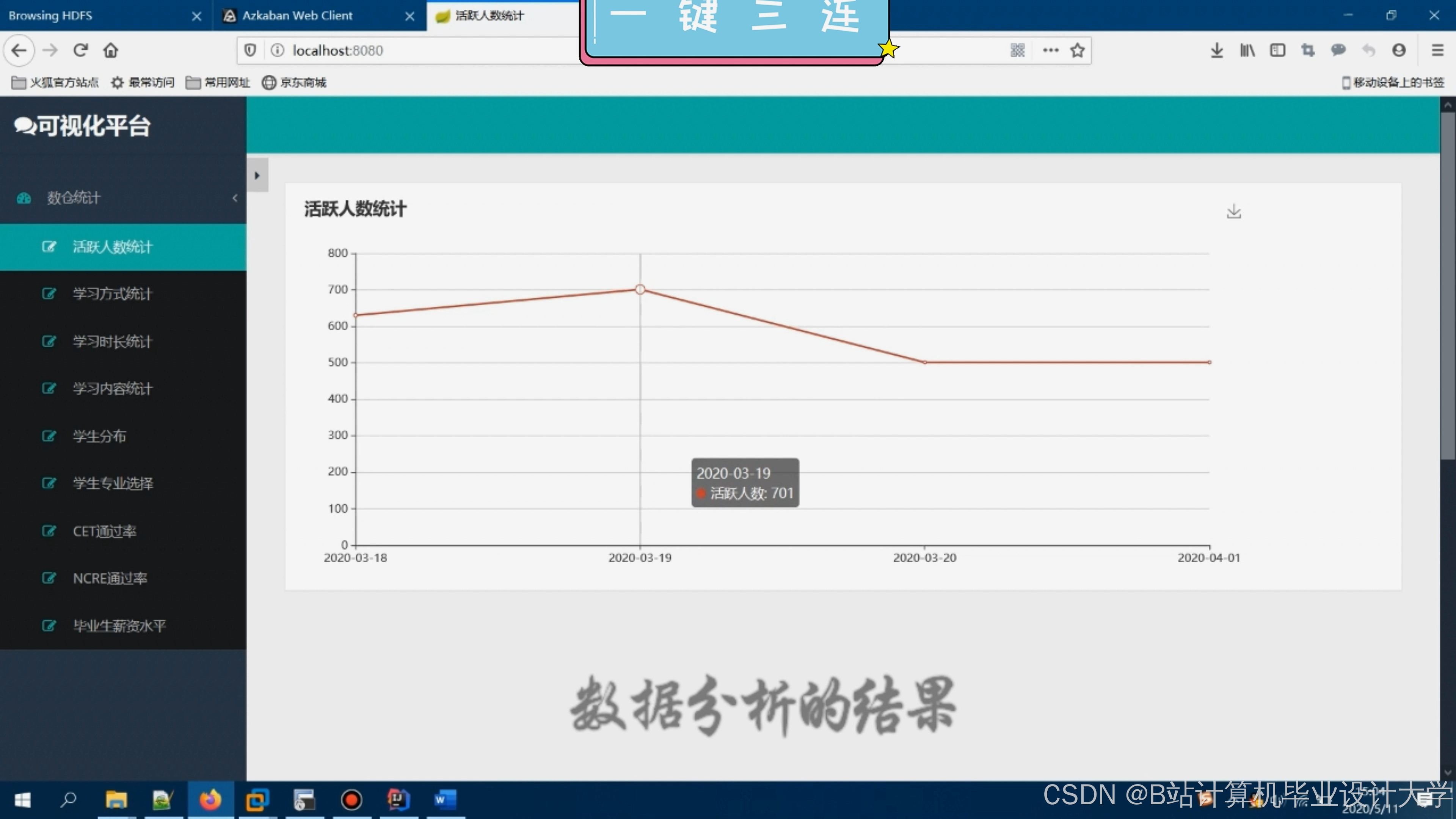Click the Firefox reload page icon
The width and height of the screenshot is (1456, 819).
point(80,50)
